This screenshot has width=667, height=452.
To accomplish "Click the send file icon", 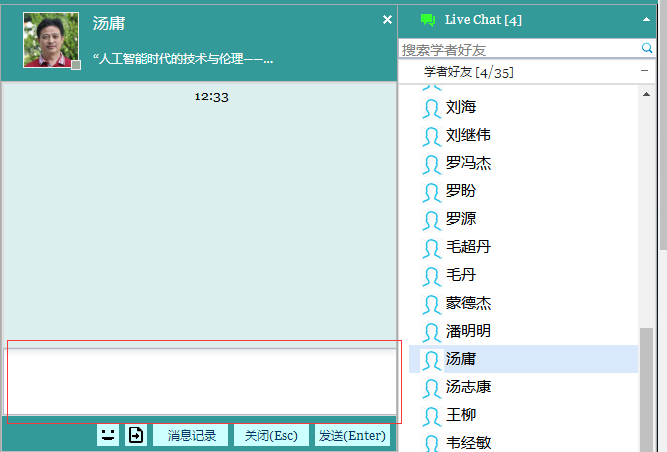I will [x=136, y=435].
